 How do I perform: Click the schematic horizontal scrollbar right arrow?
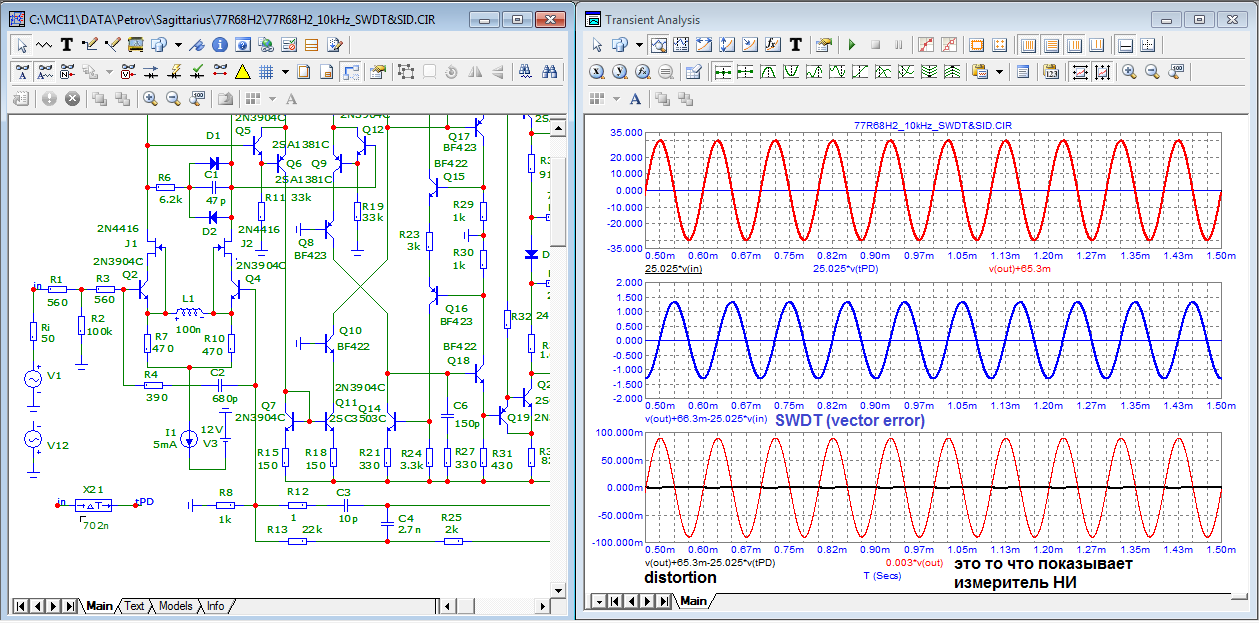pos(542,606)
